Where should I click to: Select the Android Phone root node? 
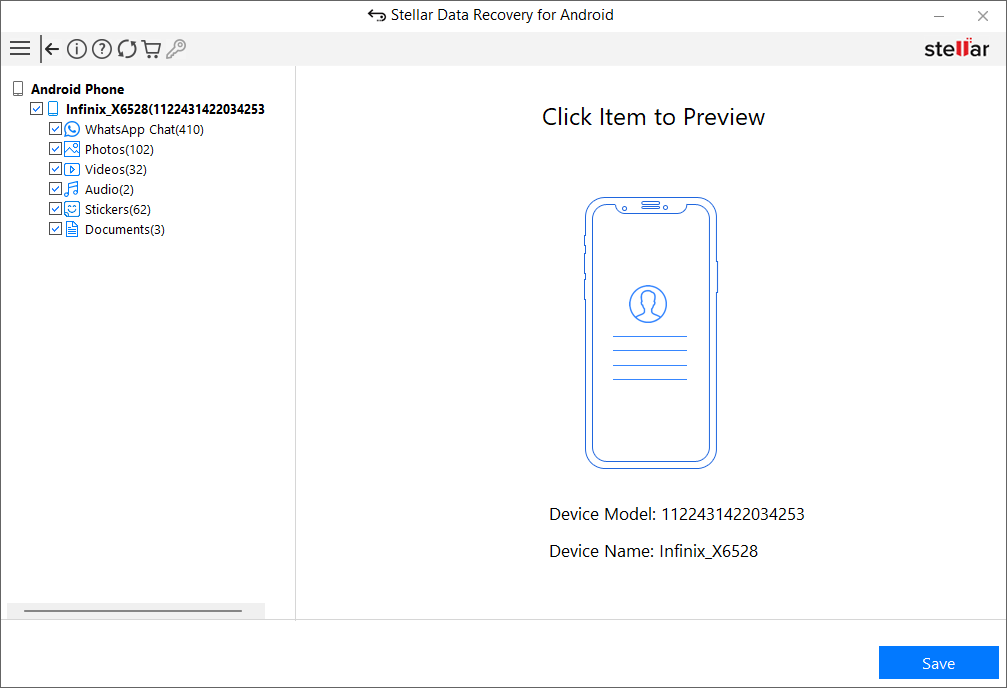point(77,89)
